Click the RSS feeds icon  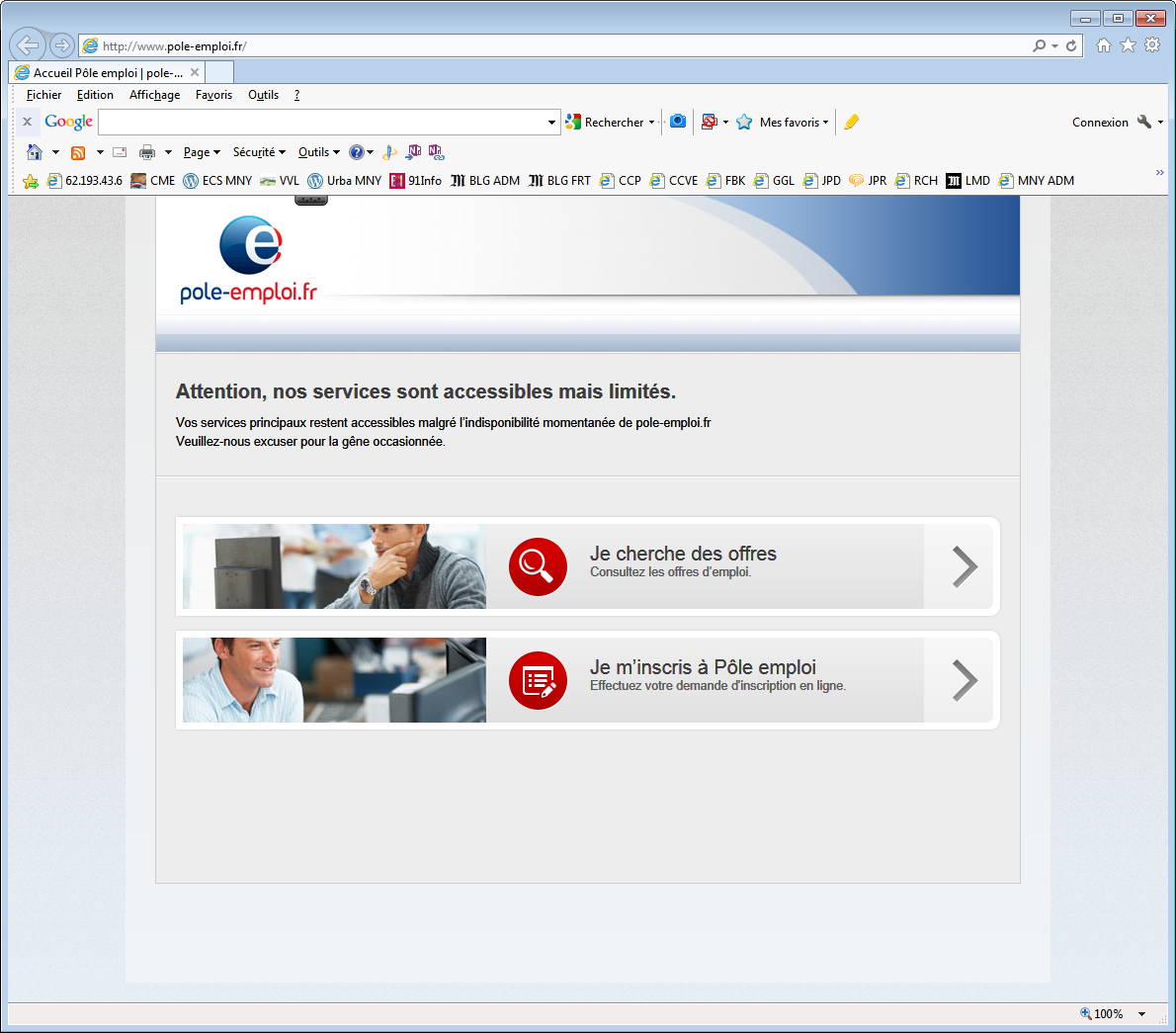[78, 152]
